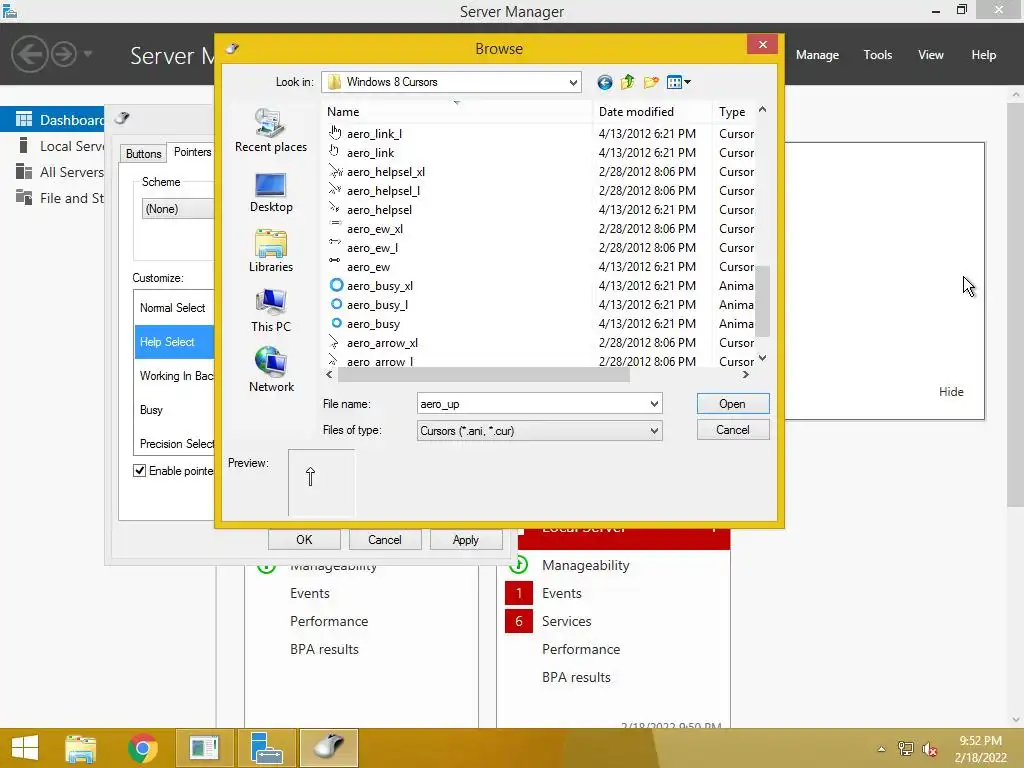Sort files by Date modified column
Image resolution: width=1024 pixels, height=768 pixels.
pos(652,112)
